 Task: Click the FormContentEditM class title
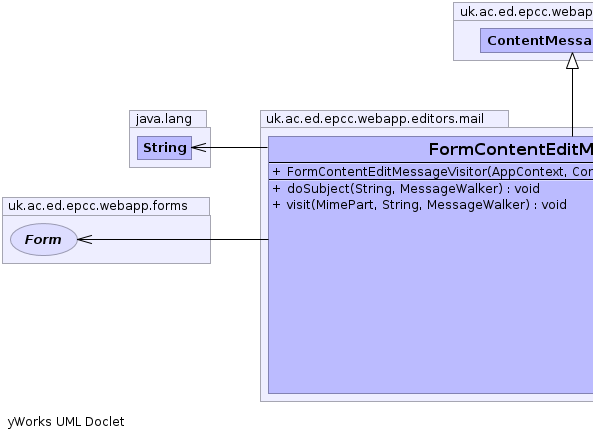coord(511,149)
